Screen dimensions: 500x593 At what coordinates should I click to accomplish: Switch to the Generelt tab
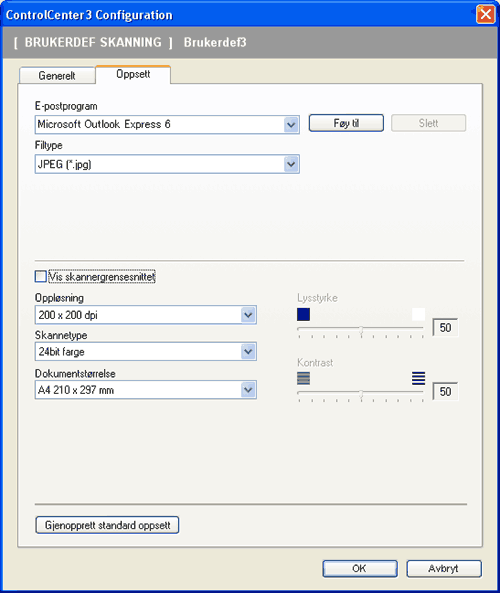[57, 75]
